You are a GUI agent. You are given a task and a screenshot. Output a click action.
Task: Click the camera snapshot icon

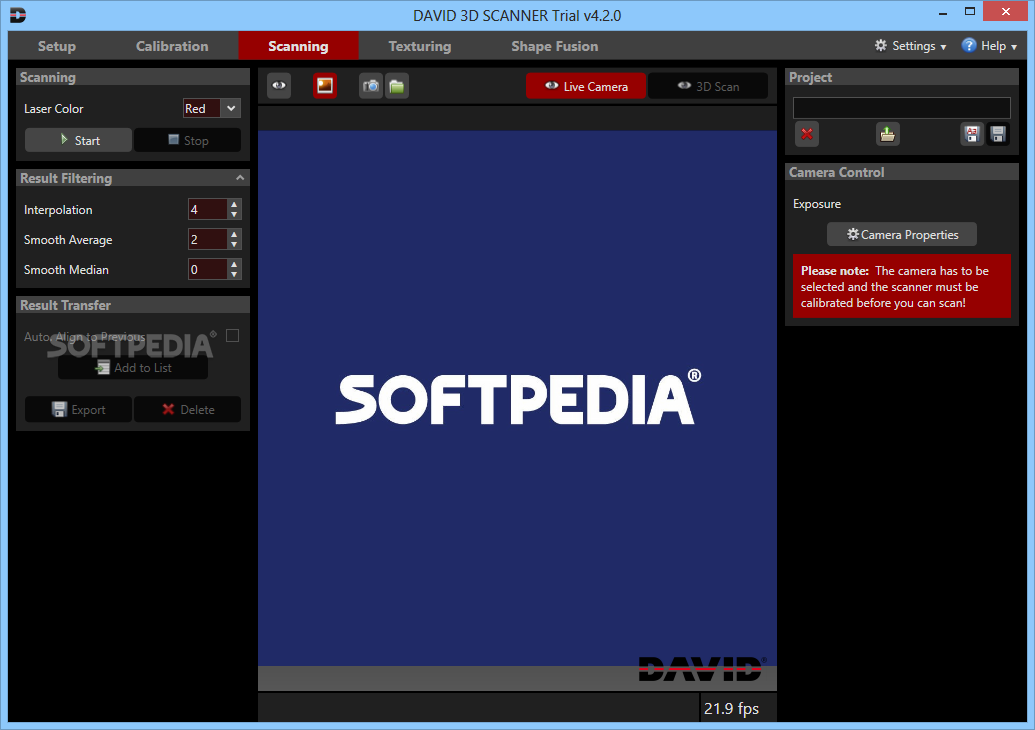[371, 86]
